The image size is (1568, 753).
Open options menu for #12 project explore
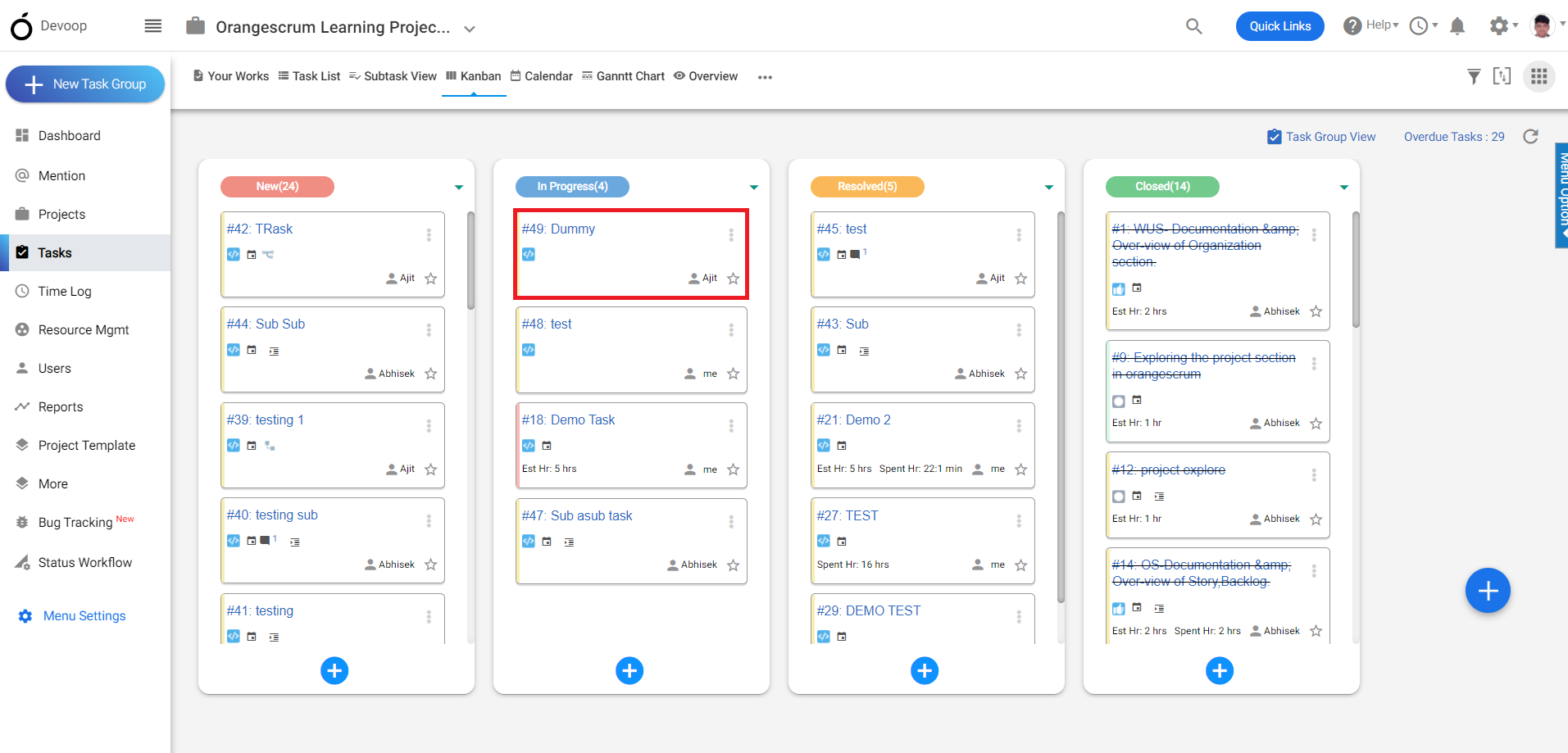[1314, 475]
